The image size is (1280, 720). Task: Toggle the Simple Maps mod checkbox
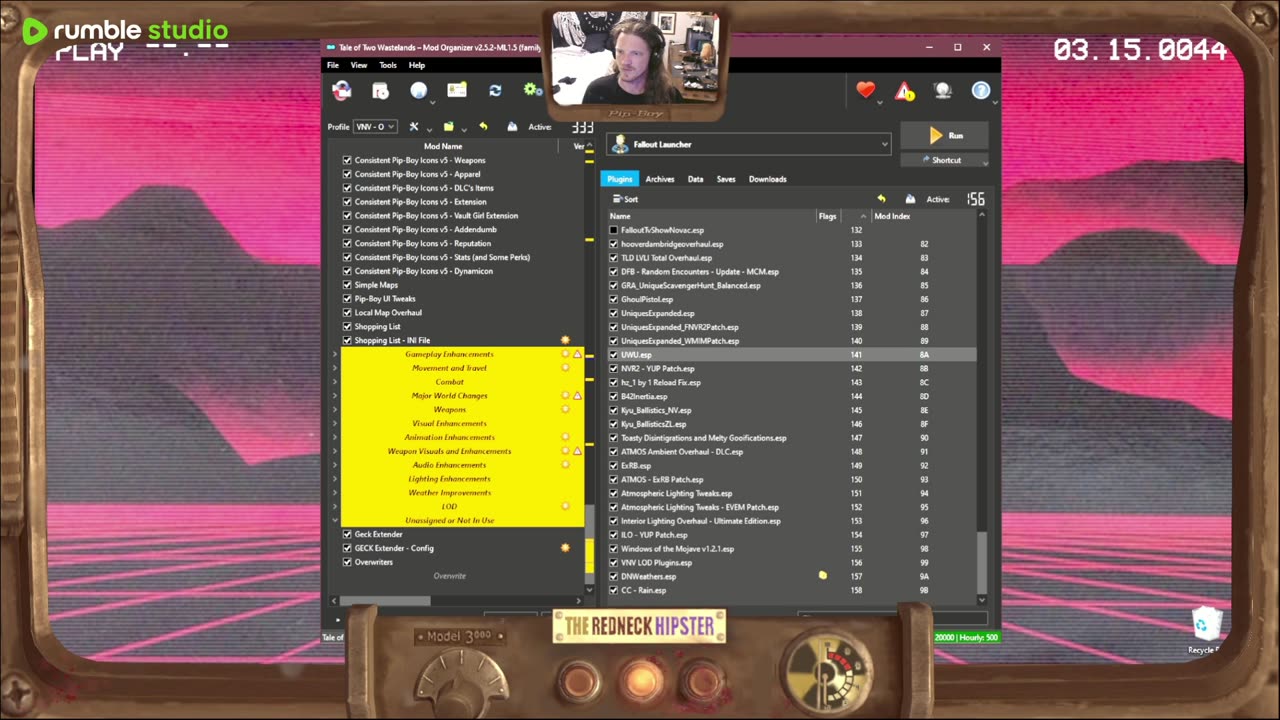(x=347, y=285)
